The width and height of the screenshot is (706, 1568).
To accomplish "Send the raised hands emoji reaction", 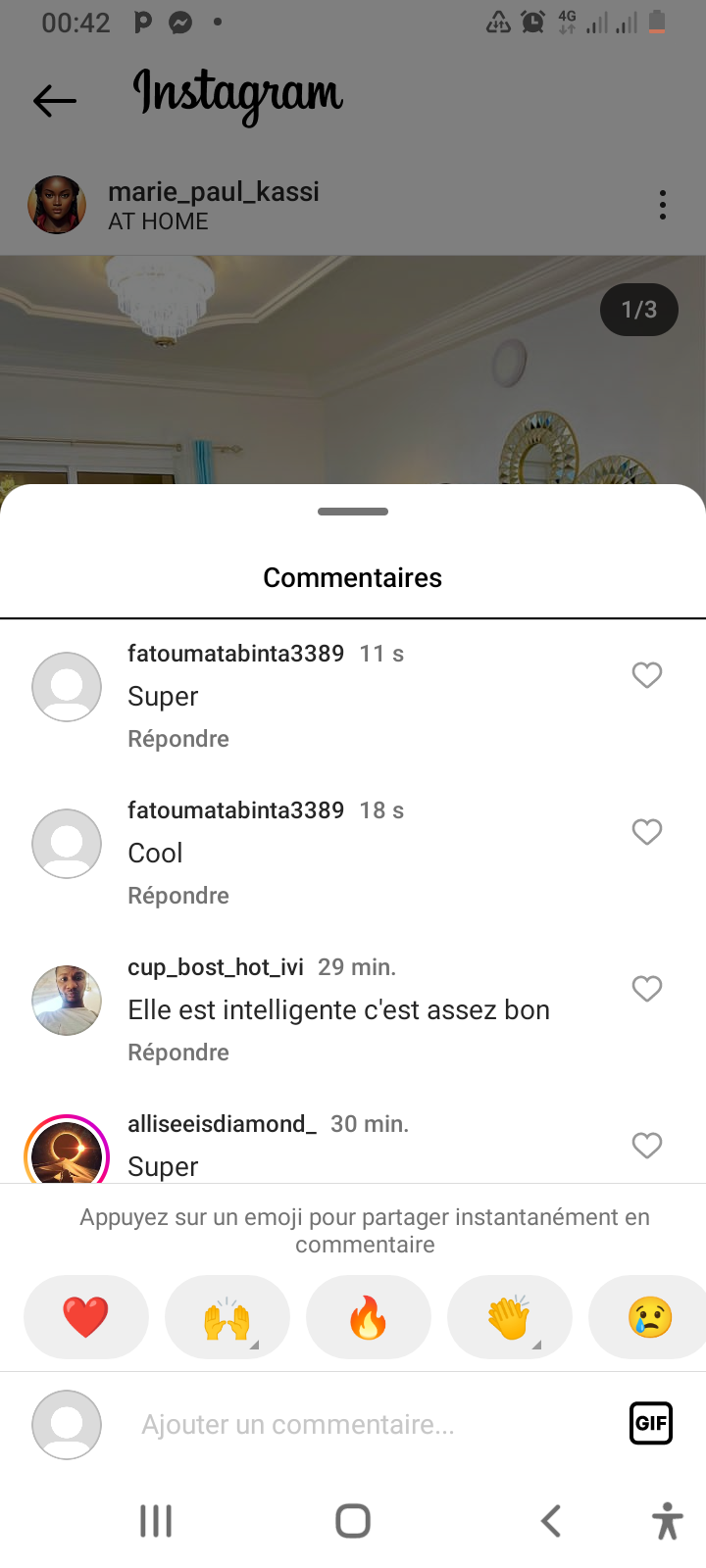I will [x=227, y=1317].
